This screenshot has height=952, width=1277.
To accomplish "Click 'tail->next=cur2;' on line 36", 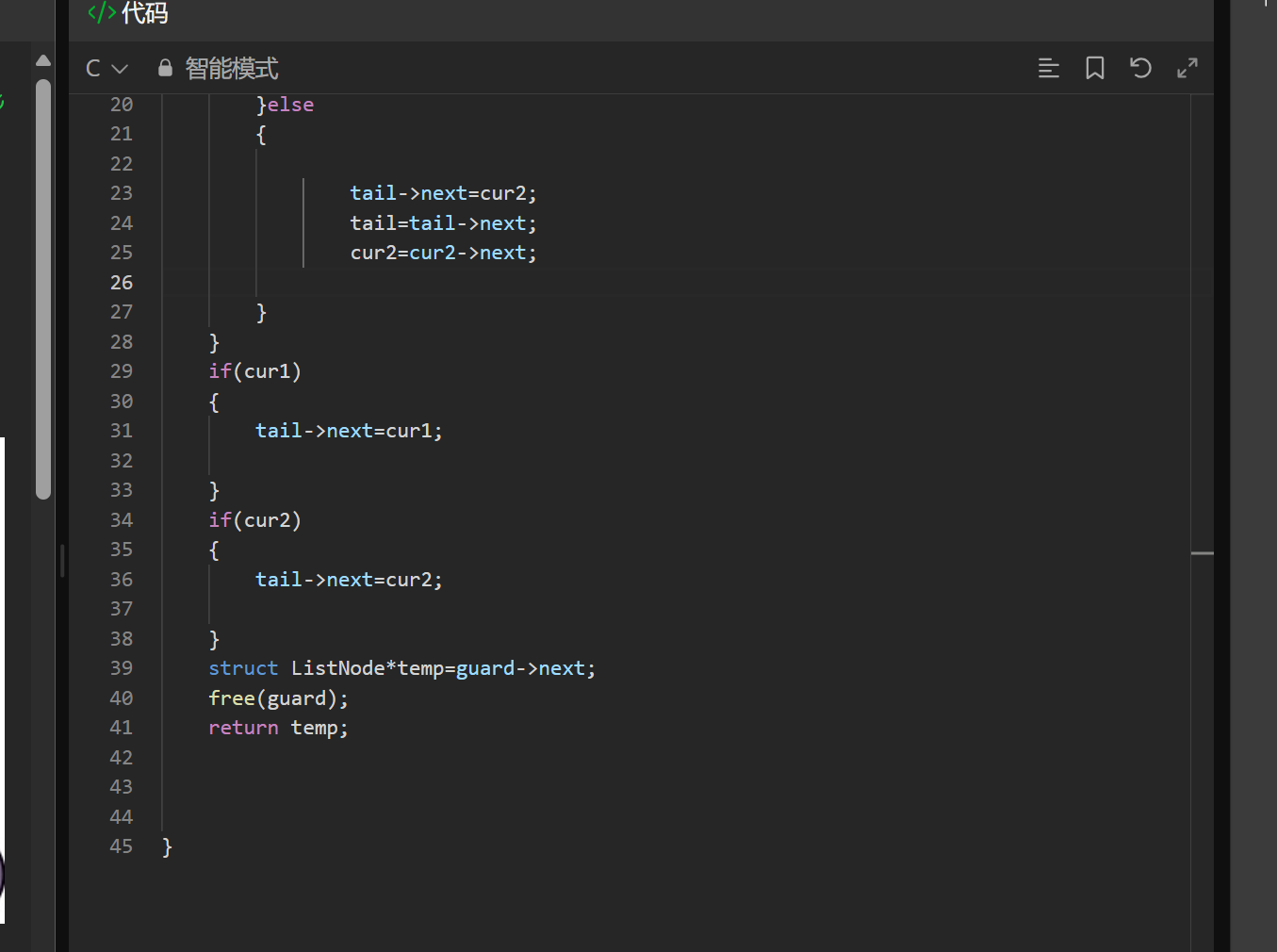I will tap(349, 580).
